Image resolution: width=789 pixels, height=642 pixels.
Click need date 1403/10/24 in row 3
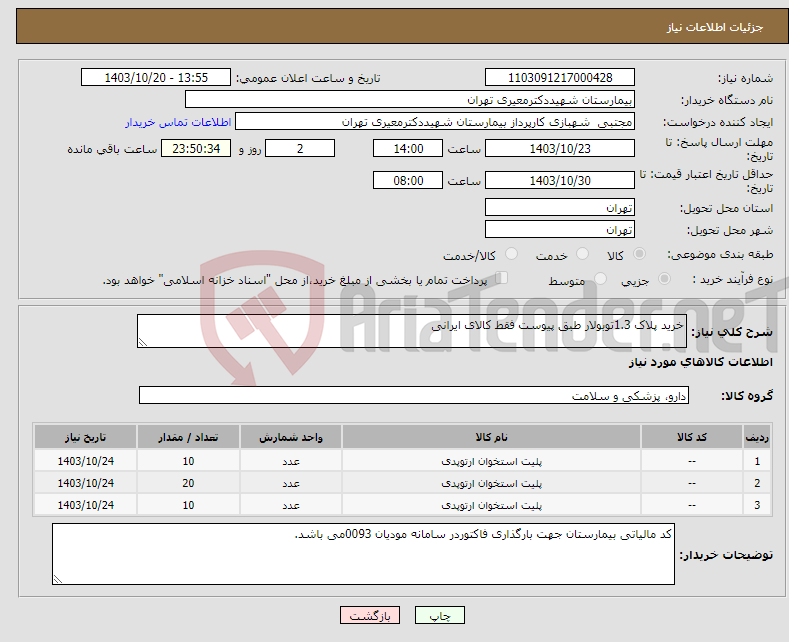[x=86, y=505]
